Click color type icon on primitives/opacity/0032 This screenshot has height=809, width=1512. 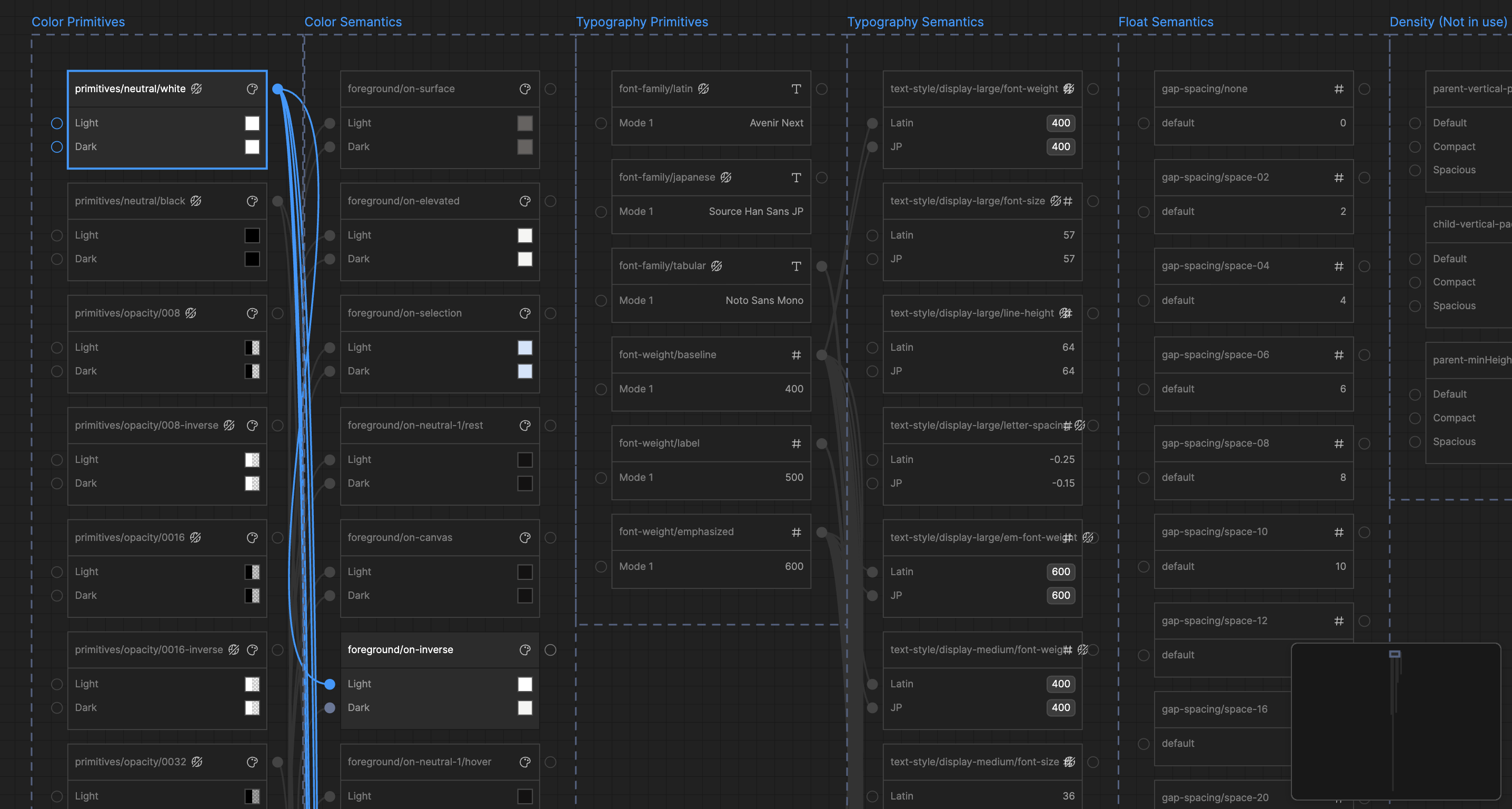[x=252, y=762]
